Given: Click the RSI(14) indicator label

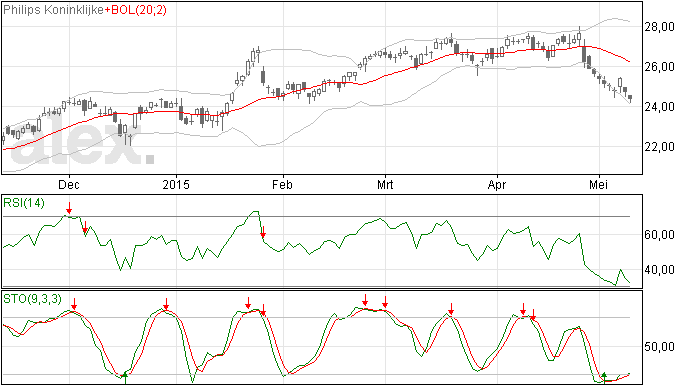Looking at the screenshot, I should tap(24, 203).
